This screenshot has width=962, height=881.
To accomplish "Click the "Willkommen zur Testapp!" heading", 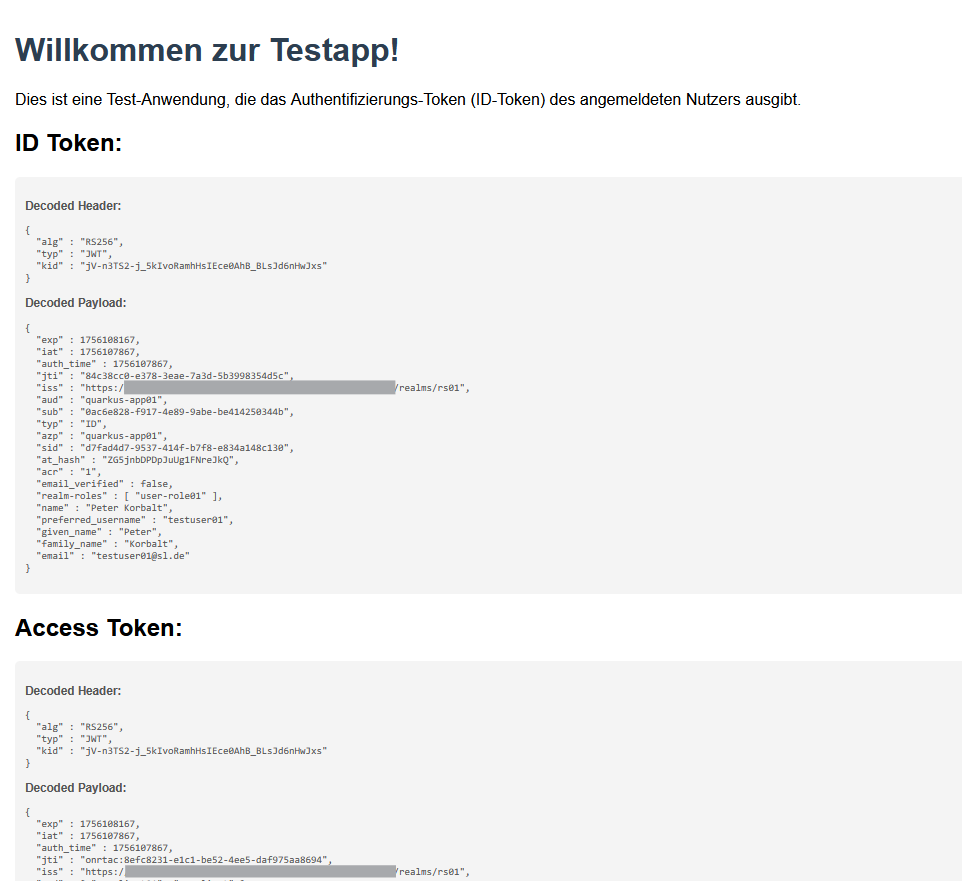I will 207,50.
